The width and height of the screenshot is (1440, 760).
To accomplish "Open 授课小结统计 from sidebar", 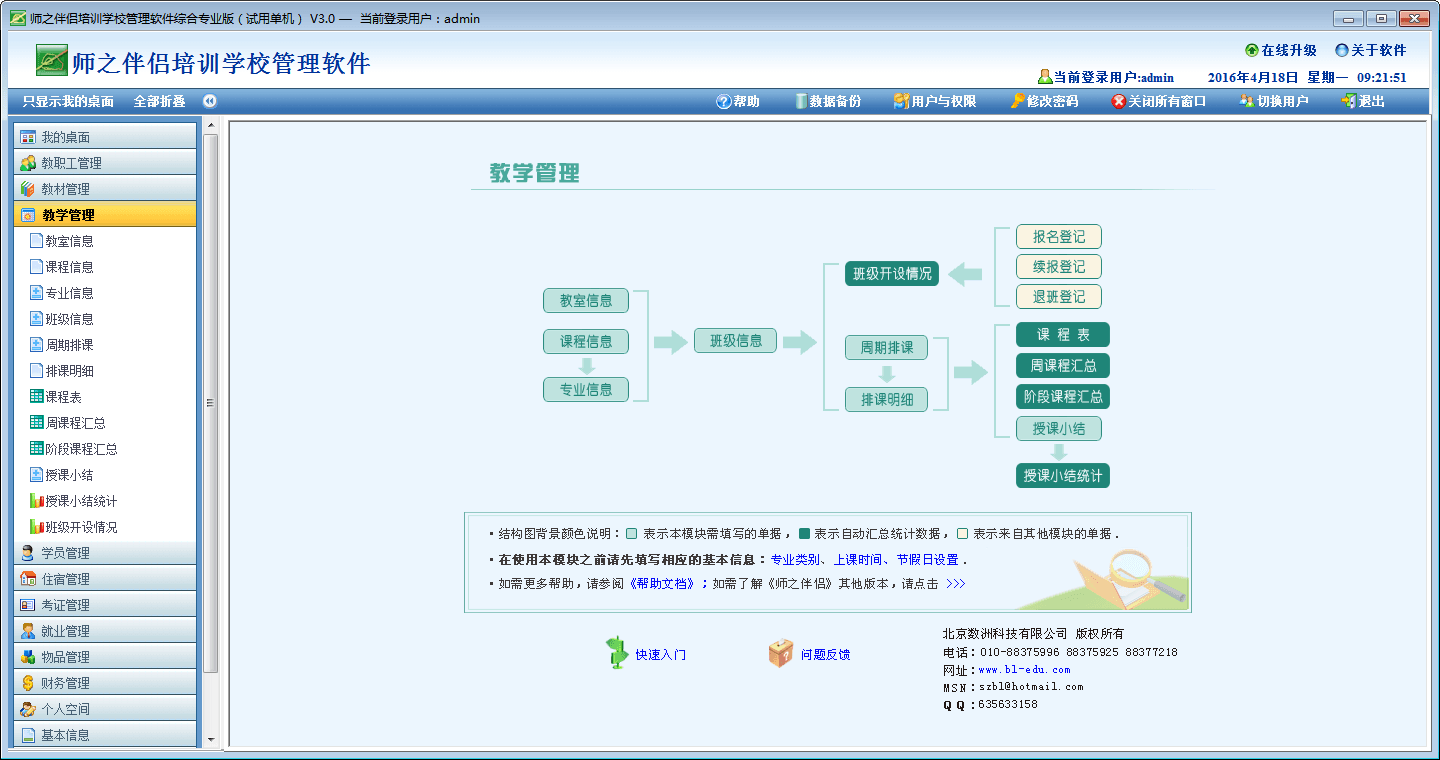I will [81, 501].
